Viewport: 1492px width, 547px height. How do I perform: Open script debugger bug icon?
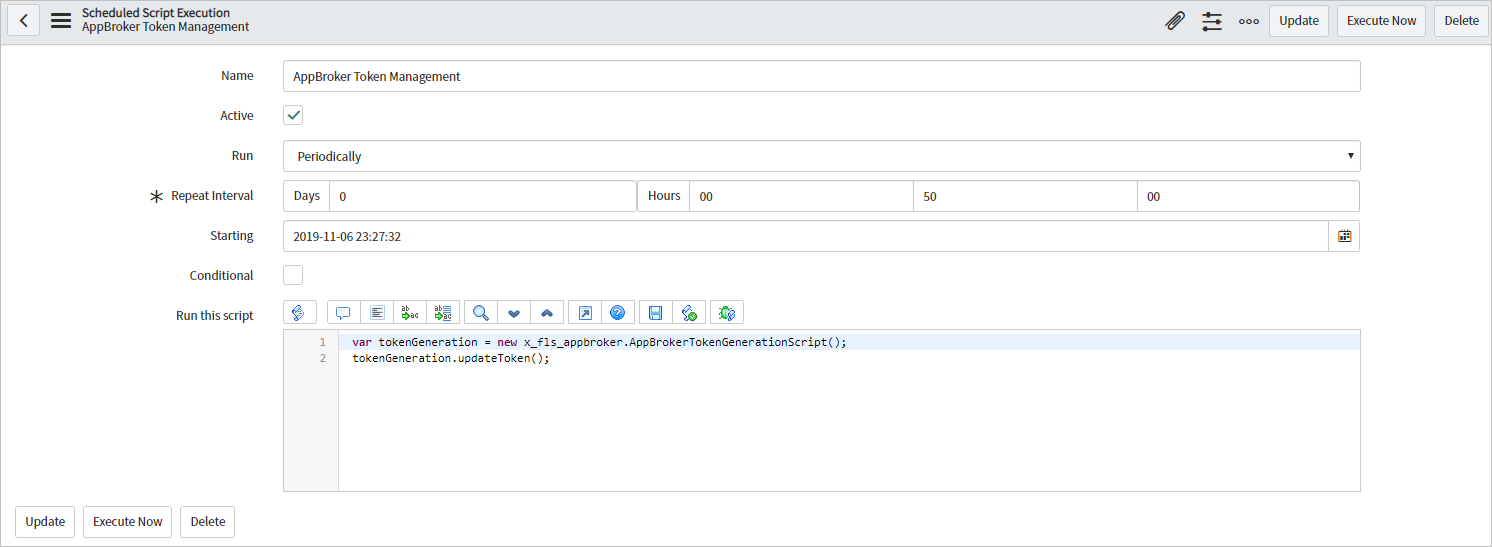click(727, 312)
